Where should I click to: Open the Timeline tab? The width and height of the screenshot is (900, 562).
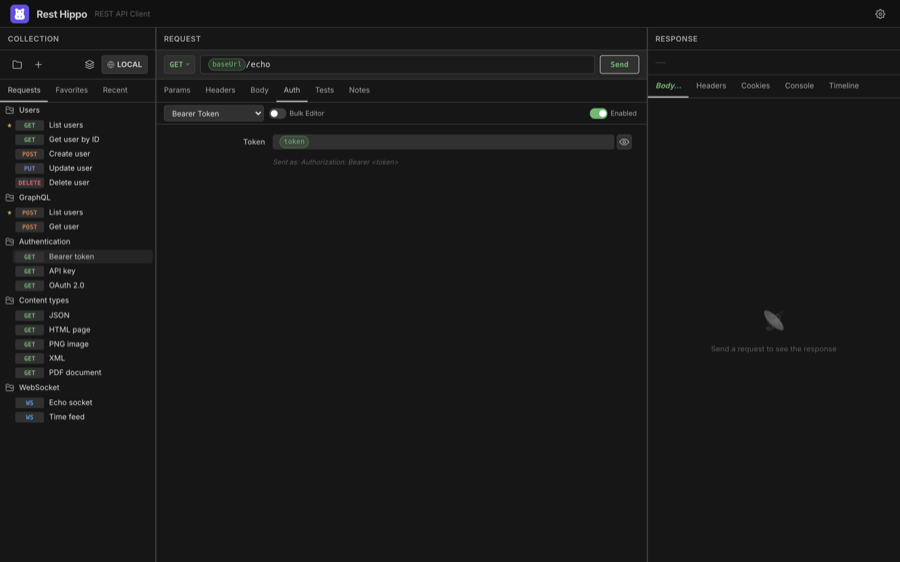(x=844, y=86)
